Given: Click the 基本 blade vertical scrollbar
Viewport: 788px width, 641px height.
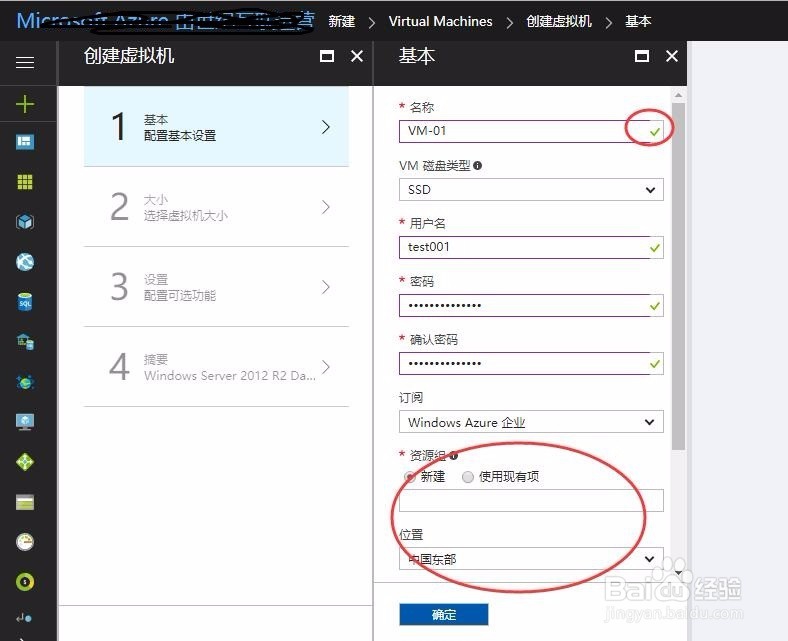Looking at the screenshot, I should [678, 277].
